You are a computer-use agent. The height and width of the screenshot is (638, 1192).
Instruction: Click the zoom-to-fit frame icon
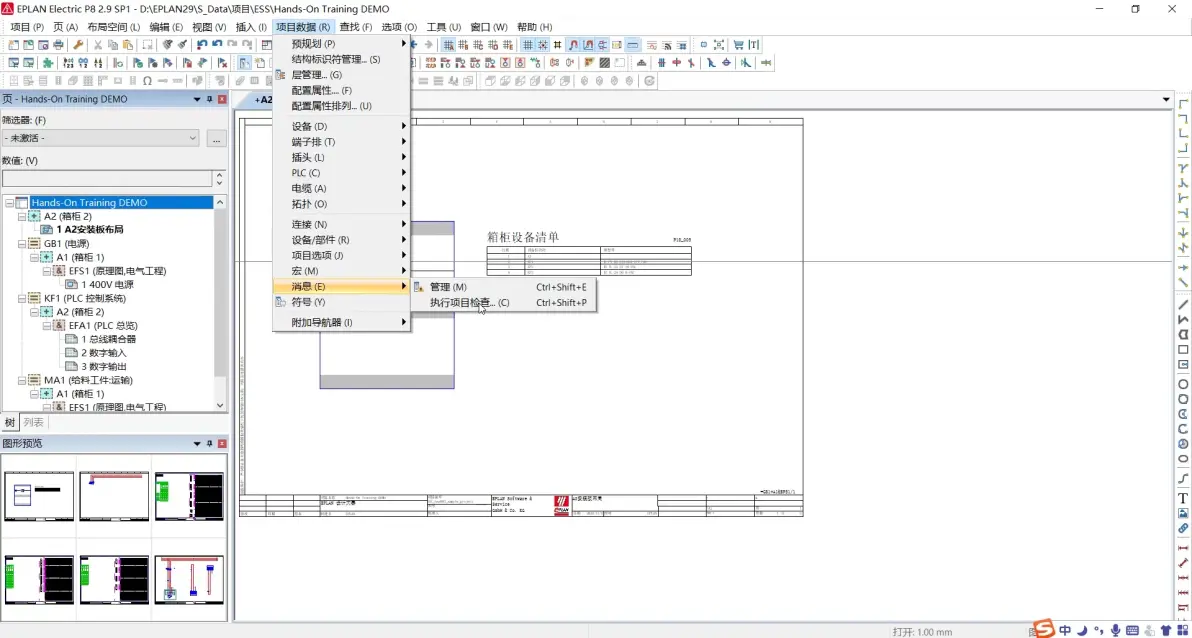click(x=718, y=45)
